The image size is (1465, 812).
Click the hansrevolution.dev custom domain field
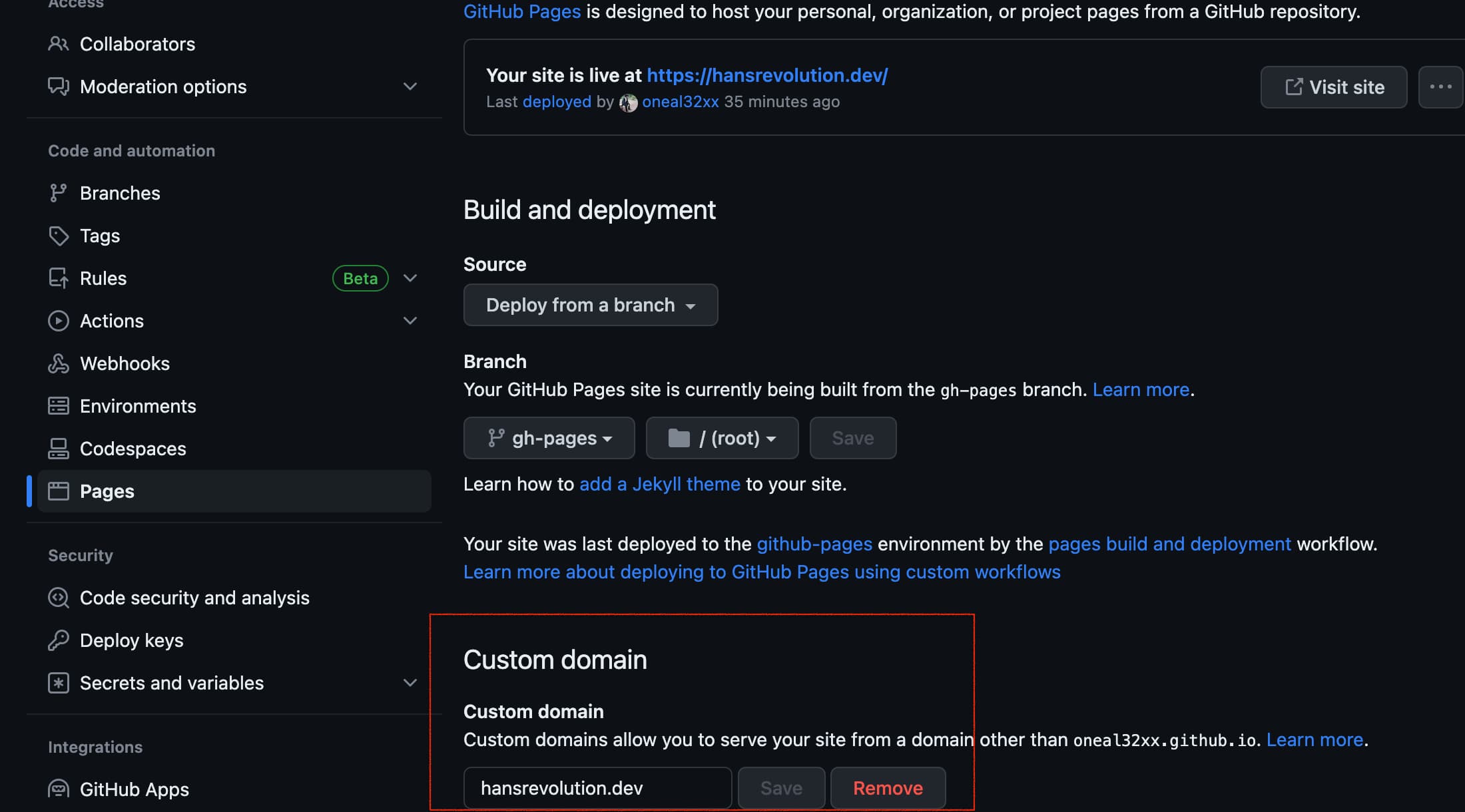(597, 788)
